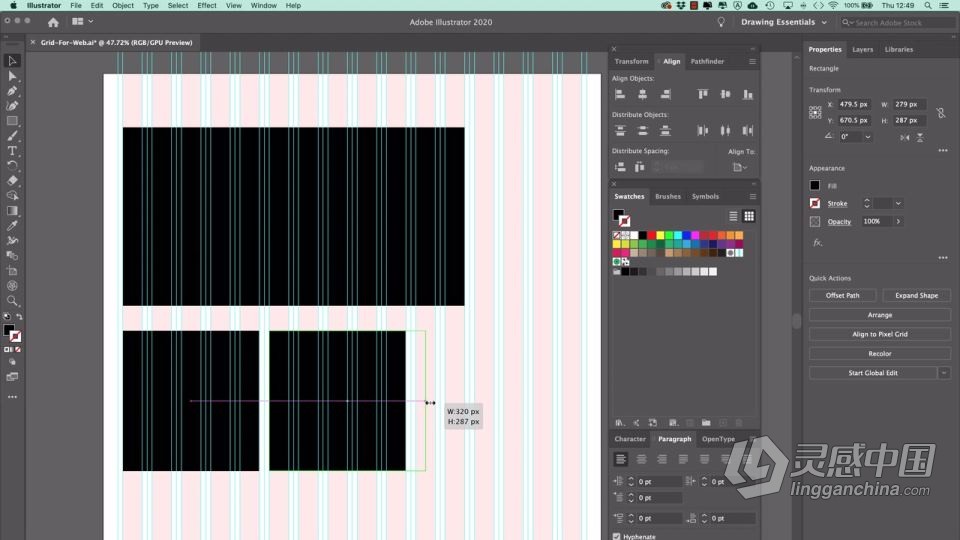Click Align to Pixel Grid button

click(880, 334)
